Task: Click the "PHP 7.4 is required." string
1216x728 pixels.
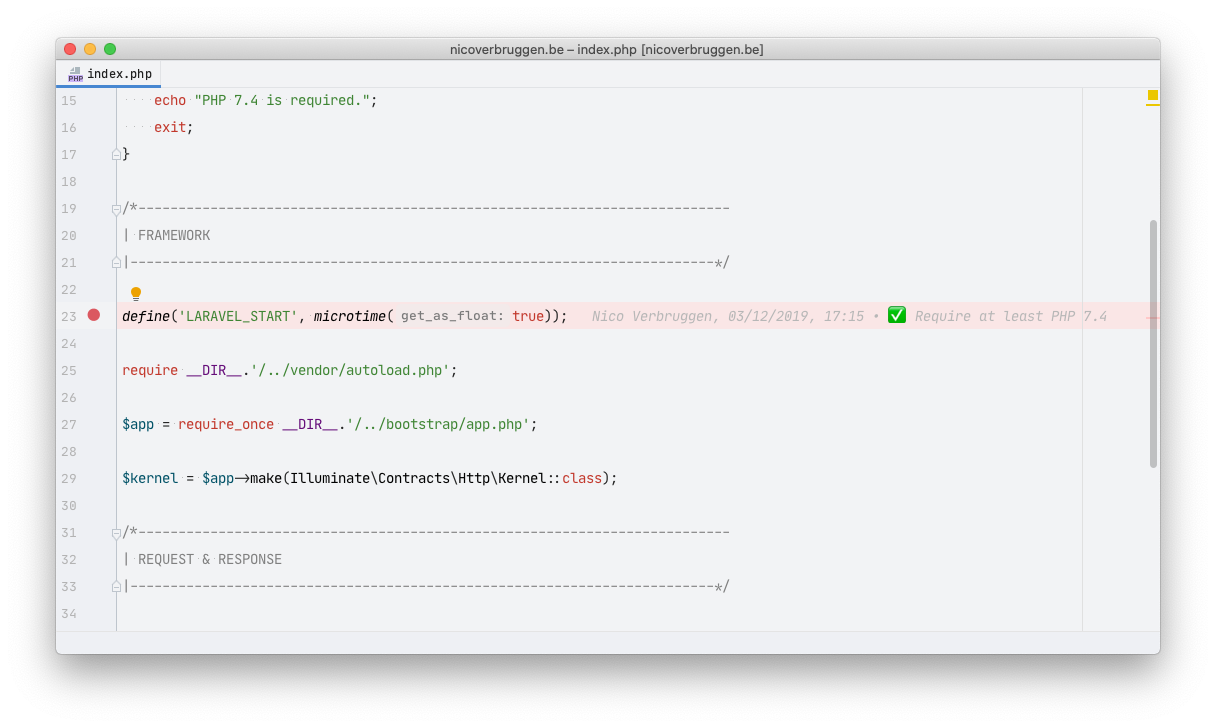Action: (x=282, y=100)
